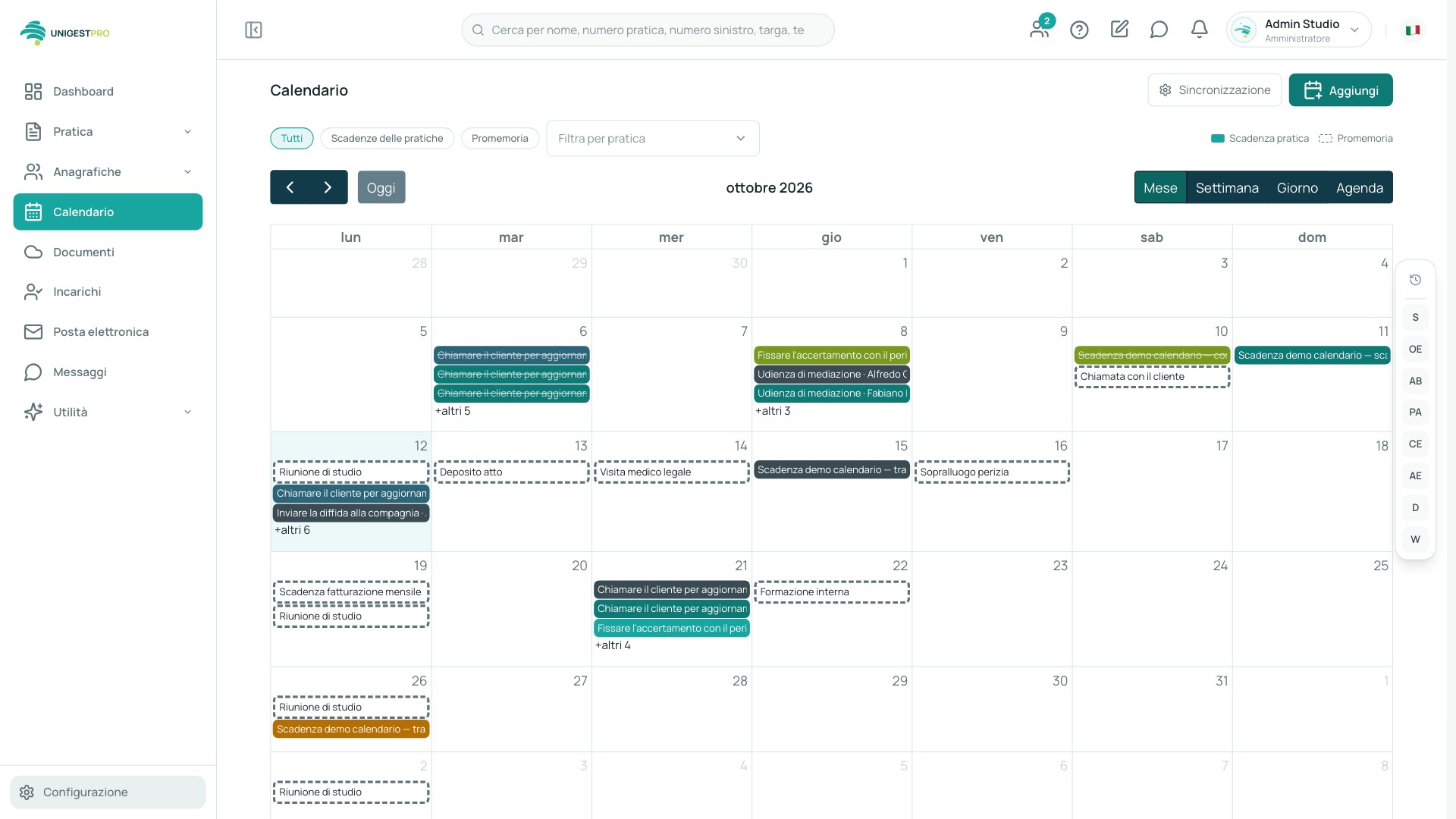Open Posta elettronica in the sidebar
Image resolution: width=1456 pixels, height=819 pixels.
pos(108,331)
